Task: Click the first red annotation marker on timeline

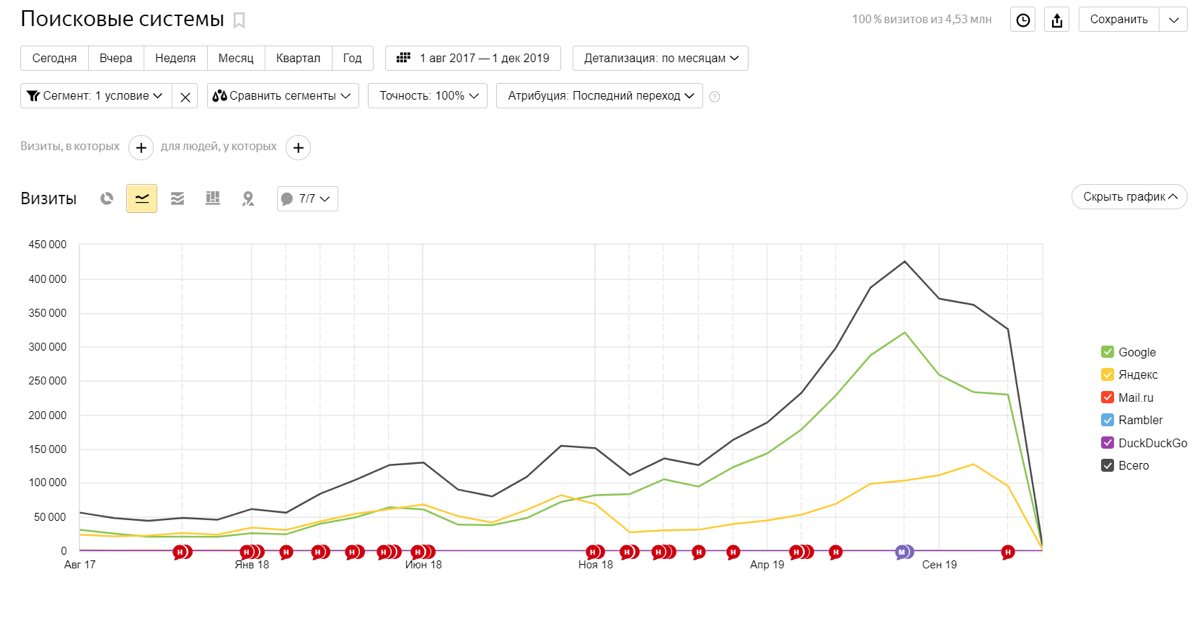Action: pos(180,552)
